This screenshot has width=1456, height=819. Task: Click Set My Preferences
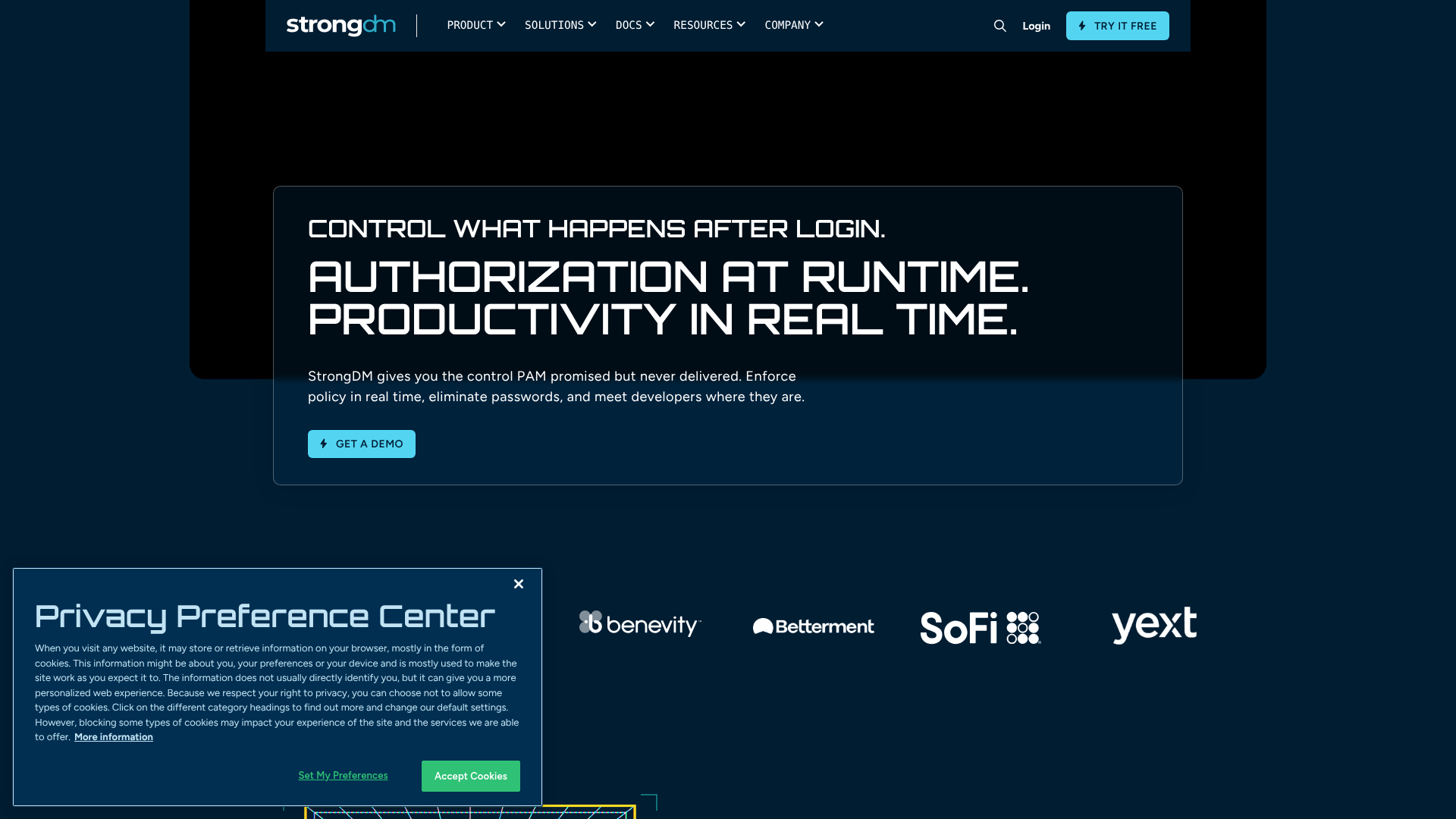pos(343,775)
